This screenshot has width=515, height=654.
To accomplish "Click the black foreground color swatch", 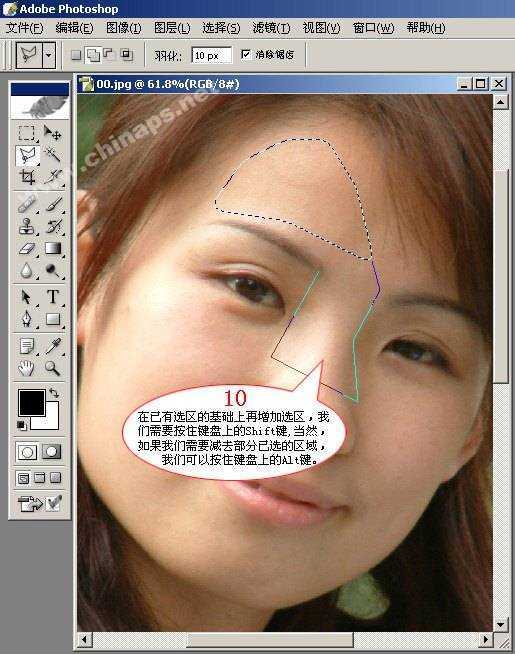I will [x=31, y=402].
